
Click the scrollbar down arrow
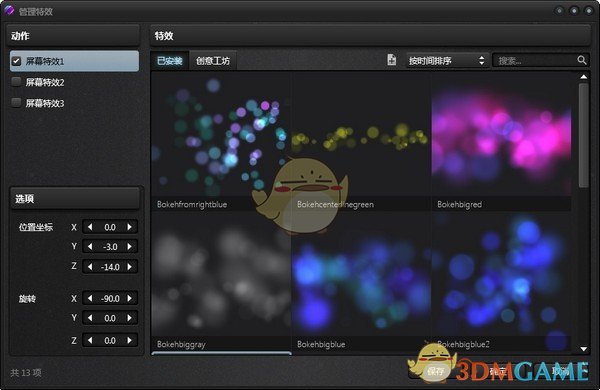pyautogui.click(x=584, y=349)
